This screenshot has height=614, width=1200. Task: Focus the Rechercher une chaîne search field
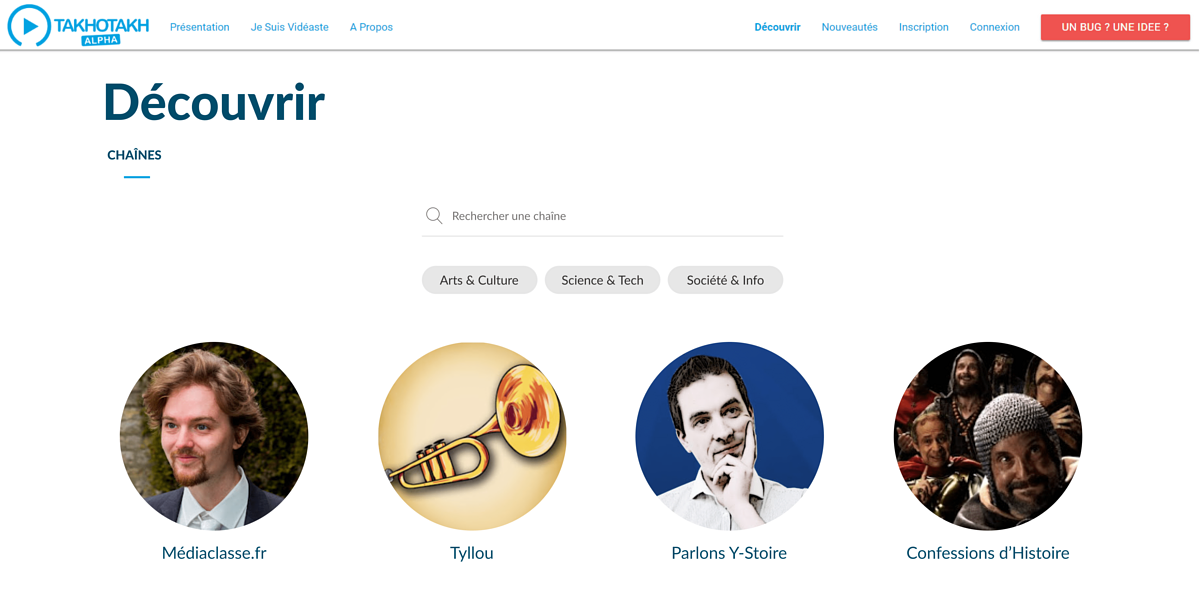coord(602,216)
